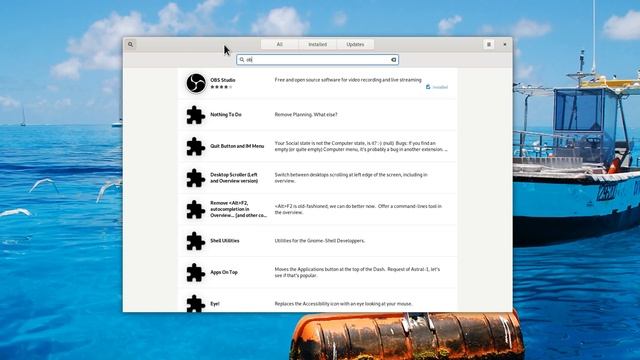
Task: Open the hamburger menu in header bar
Action: (489, 44)
